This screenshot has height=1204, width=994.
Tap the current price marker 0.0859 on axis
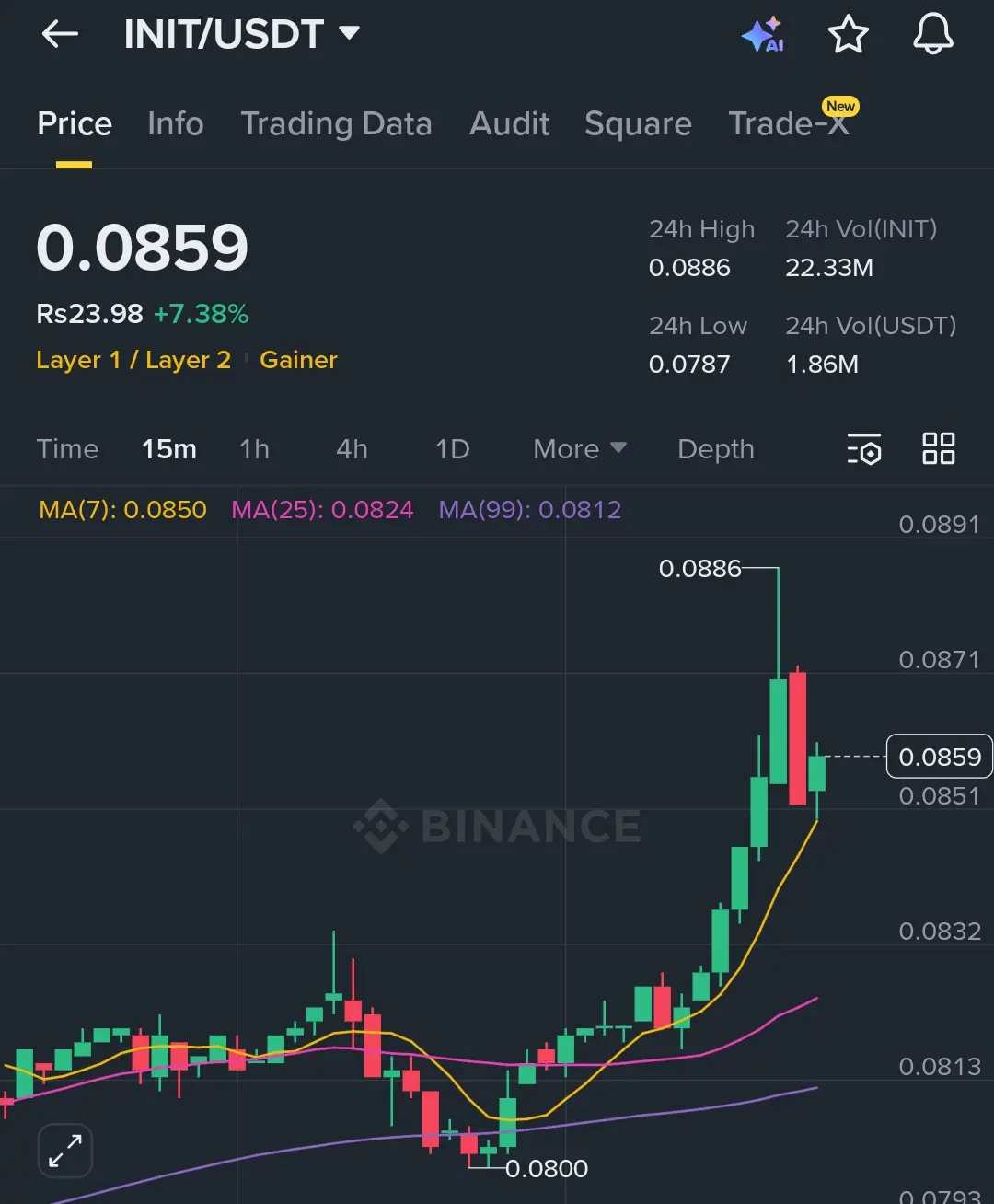(939, 757)
